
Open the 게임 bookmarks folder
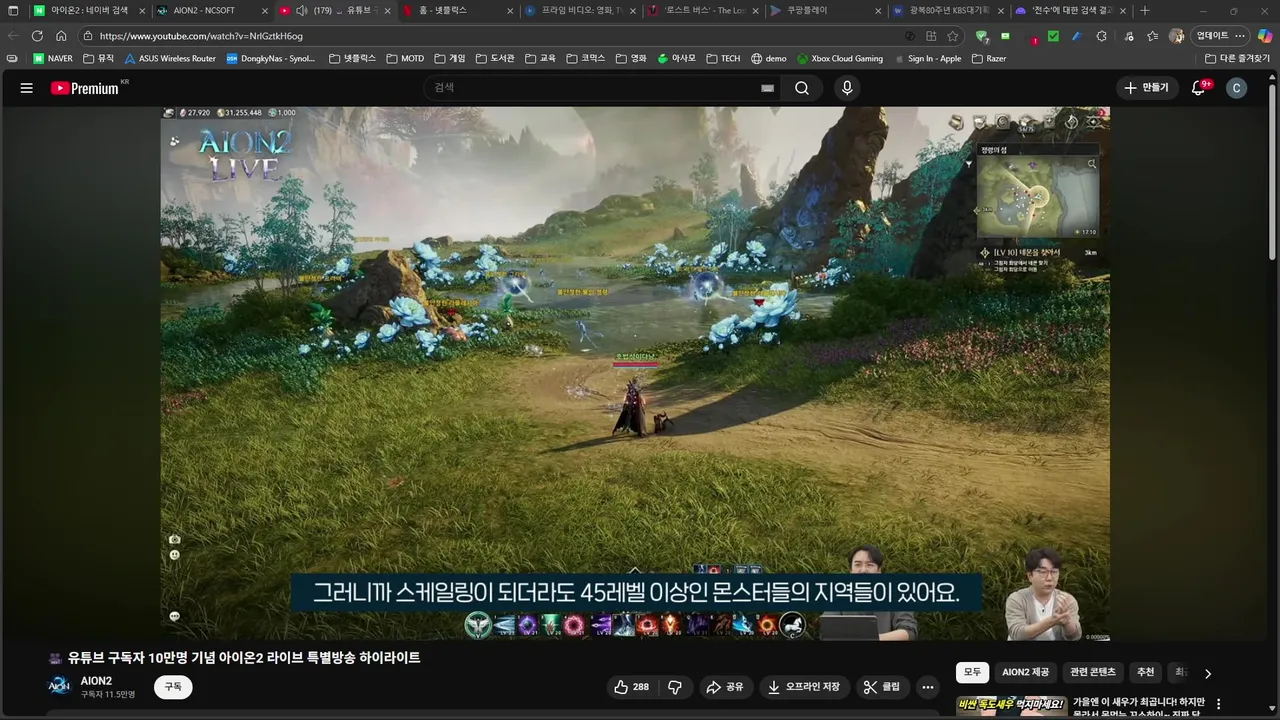[450, 58]
